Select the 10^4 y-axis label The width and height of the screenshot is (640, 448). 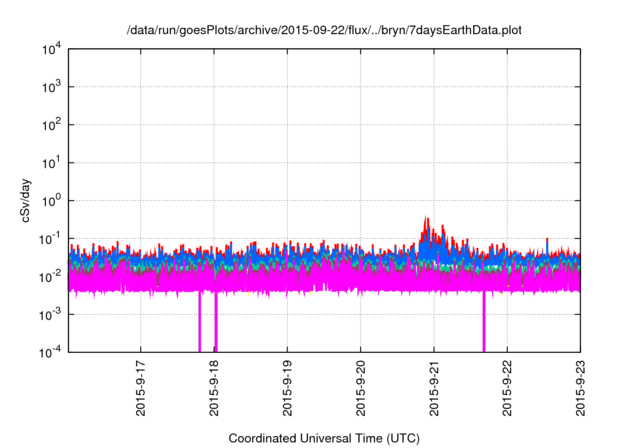pyautogui.click(x=51, y=50)
